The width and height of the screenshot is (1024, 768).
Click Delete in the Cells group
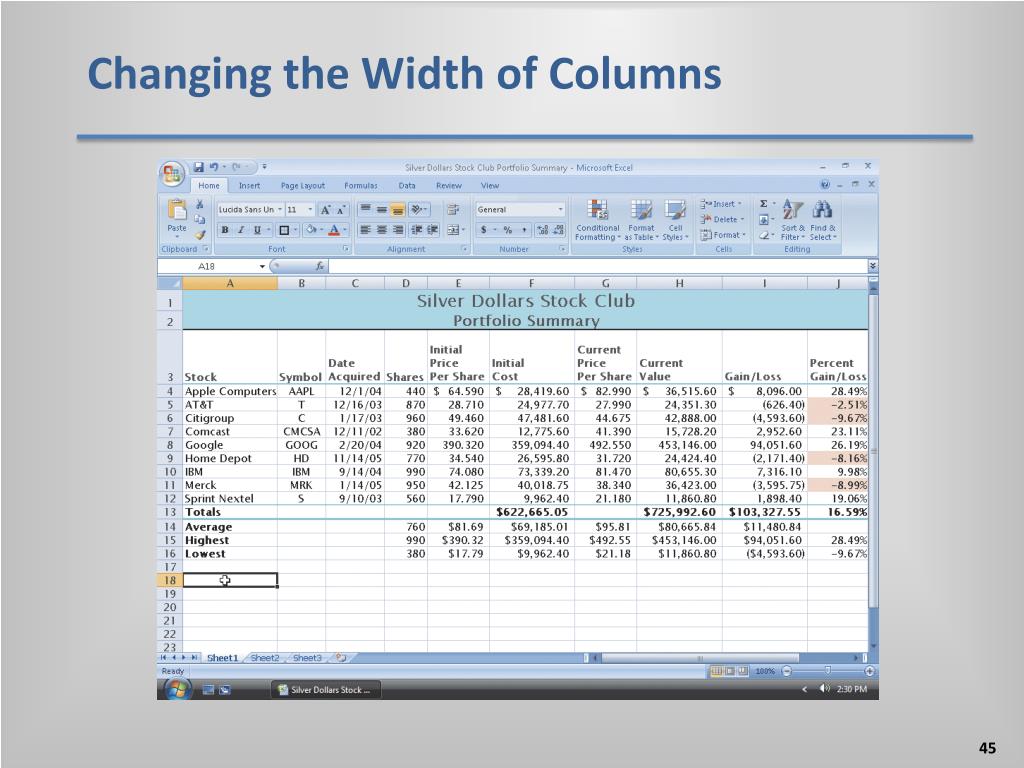coord(722,219)
